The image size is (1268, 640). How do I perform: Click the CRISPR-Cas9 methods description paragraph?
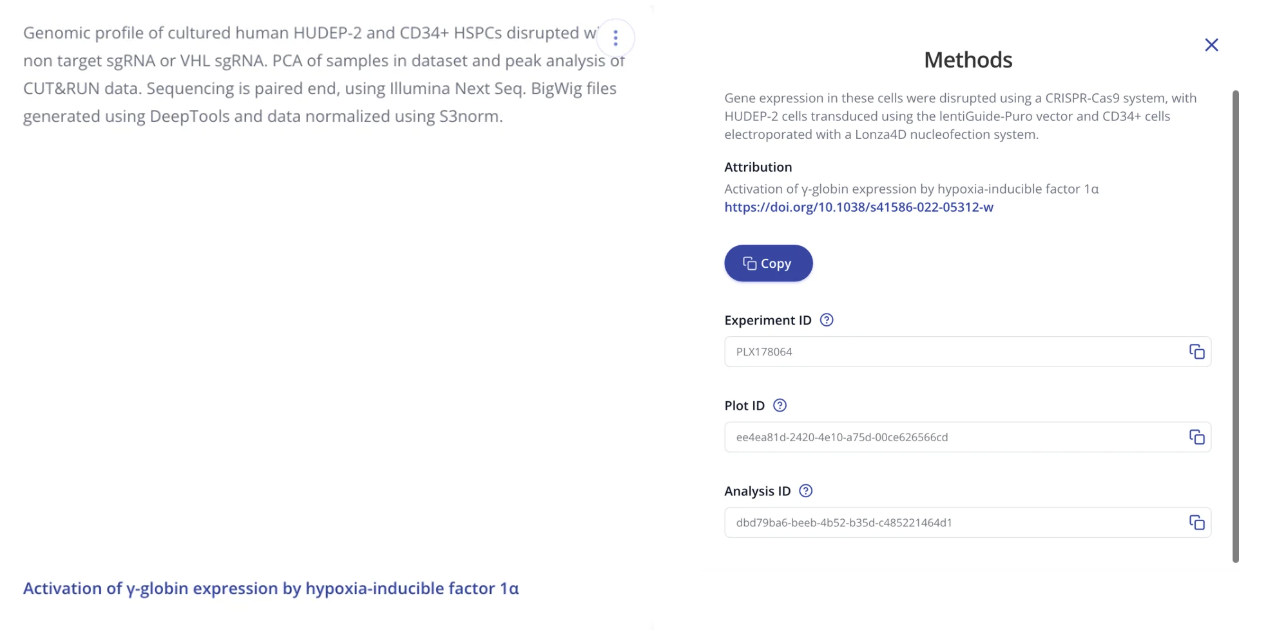pos(960,116)
